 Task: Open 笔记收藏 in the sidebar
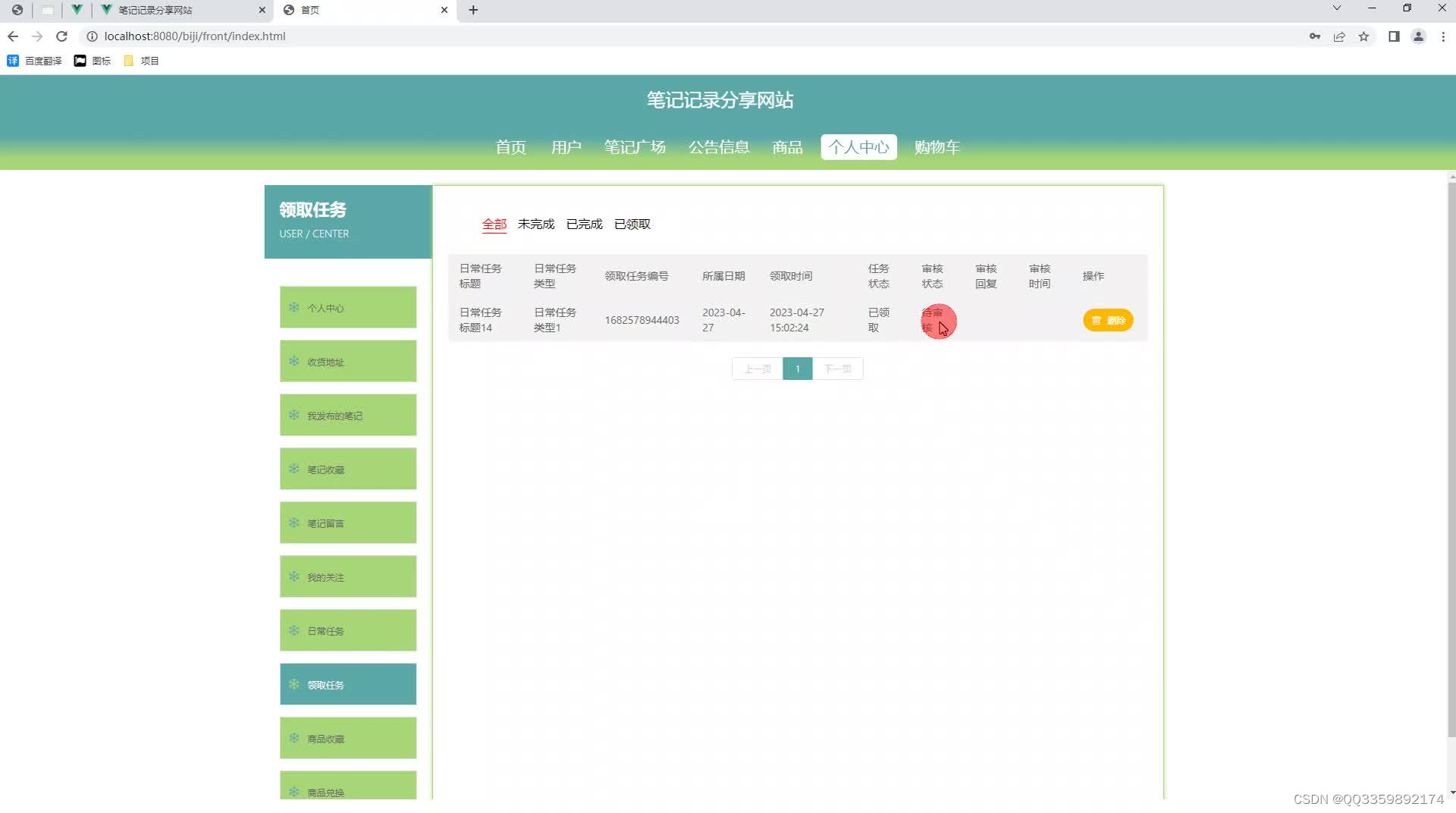[x=348, y=469]
